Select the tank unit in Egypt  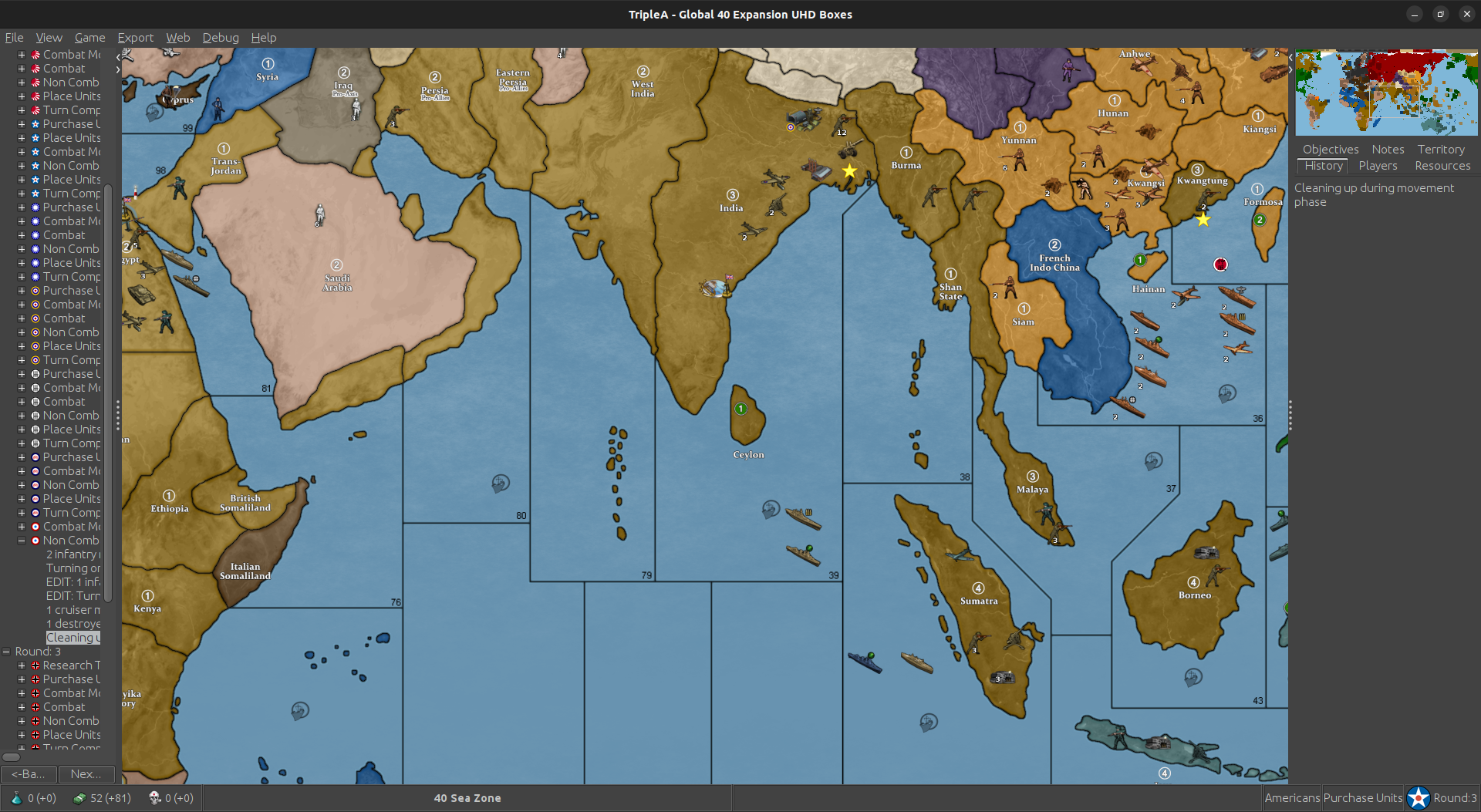point(142,295)
